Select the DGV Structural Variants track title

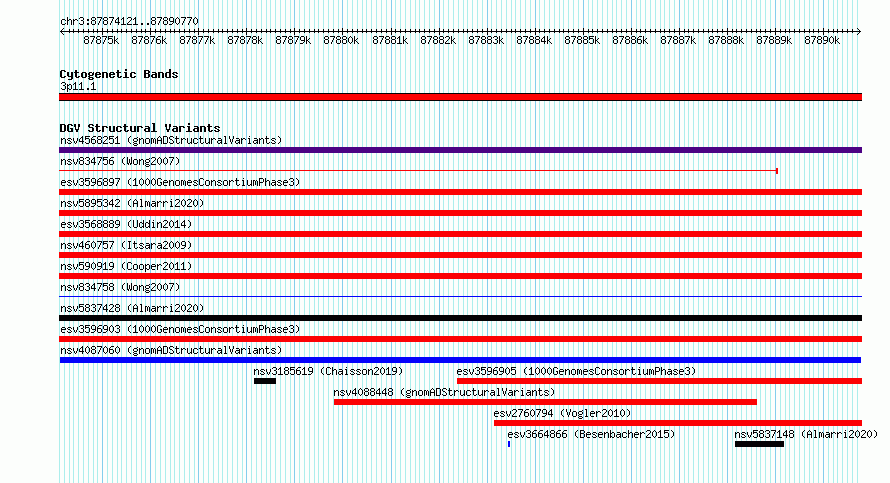pos(140,128)
